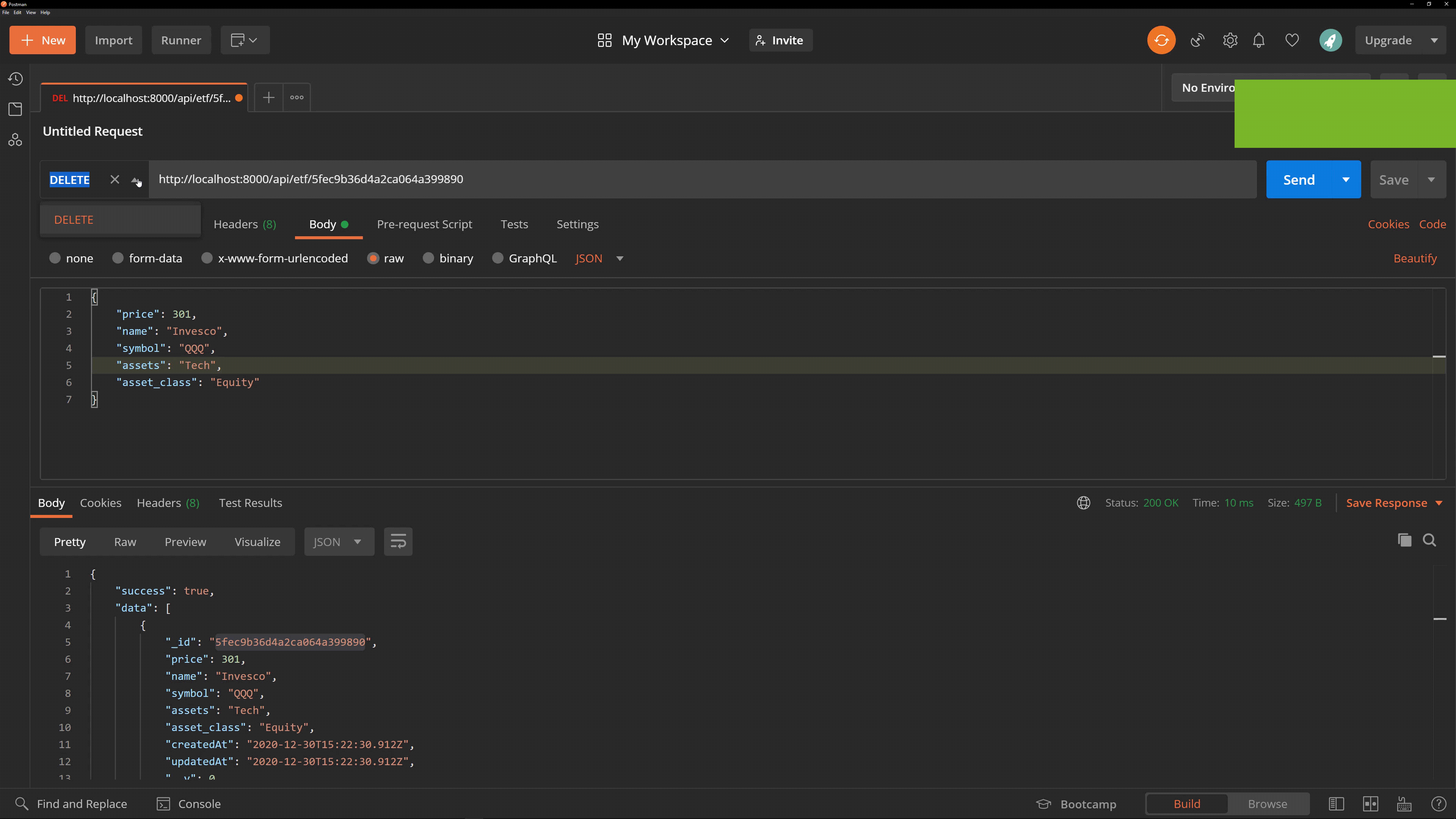Open the Runner

[181, 40]
